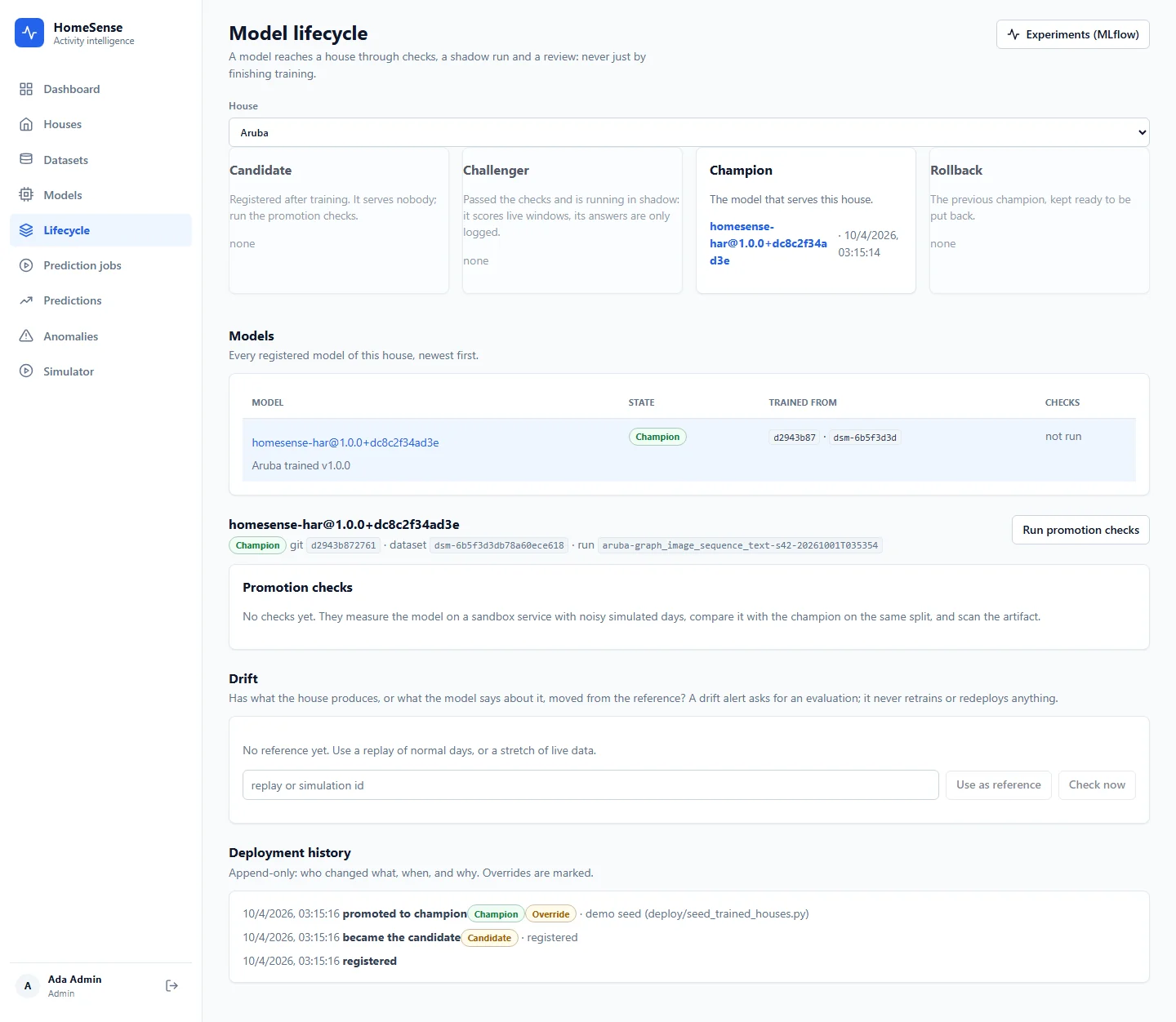1176x1022 pixels.
Task: Click the HomeSense pulse logo icon
Action: pos(29,33)
